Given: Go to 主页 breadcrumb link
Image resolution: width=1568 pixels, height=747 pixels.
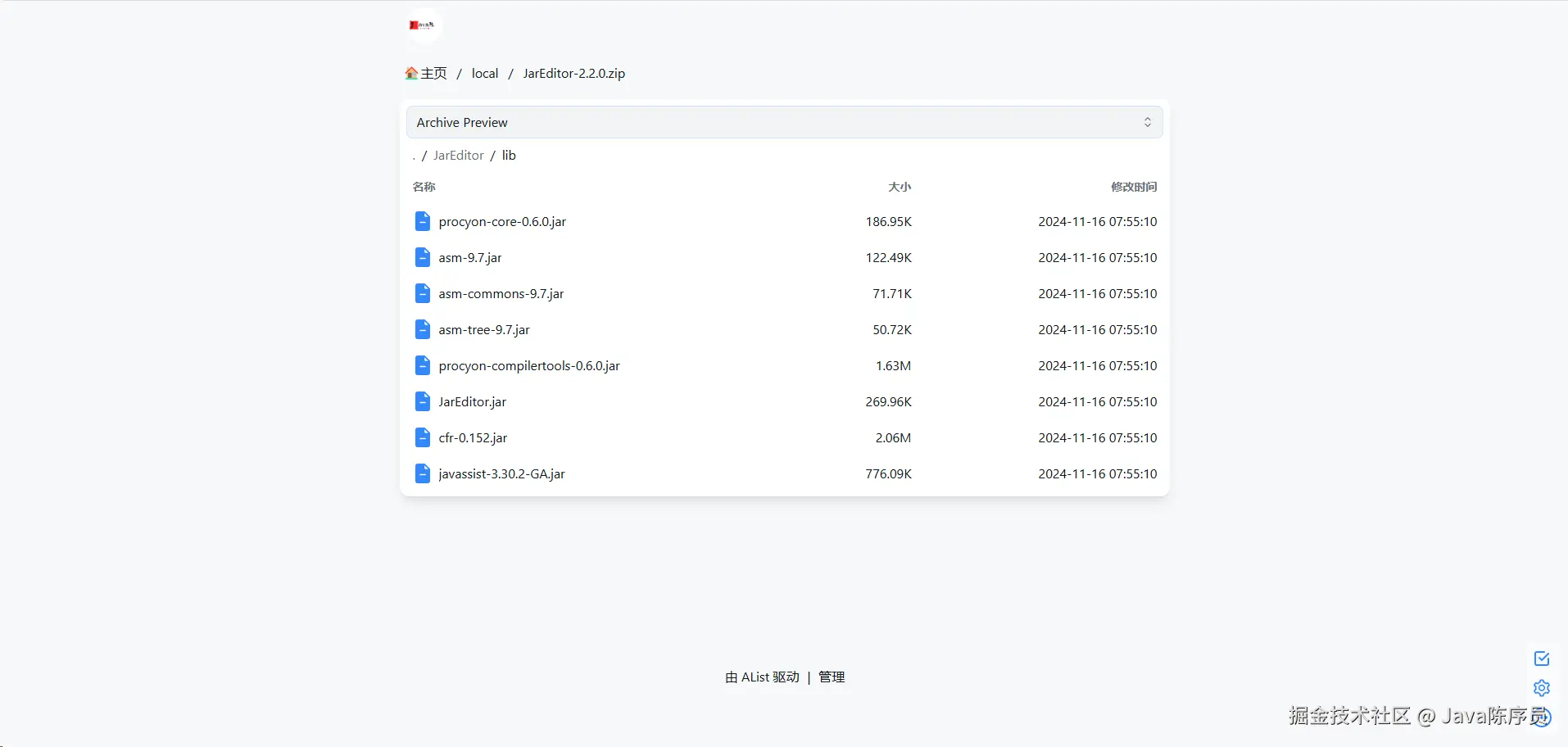Looking at the screenshot, I should [x=433, y=73].
